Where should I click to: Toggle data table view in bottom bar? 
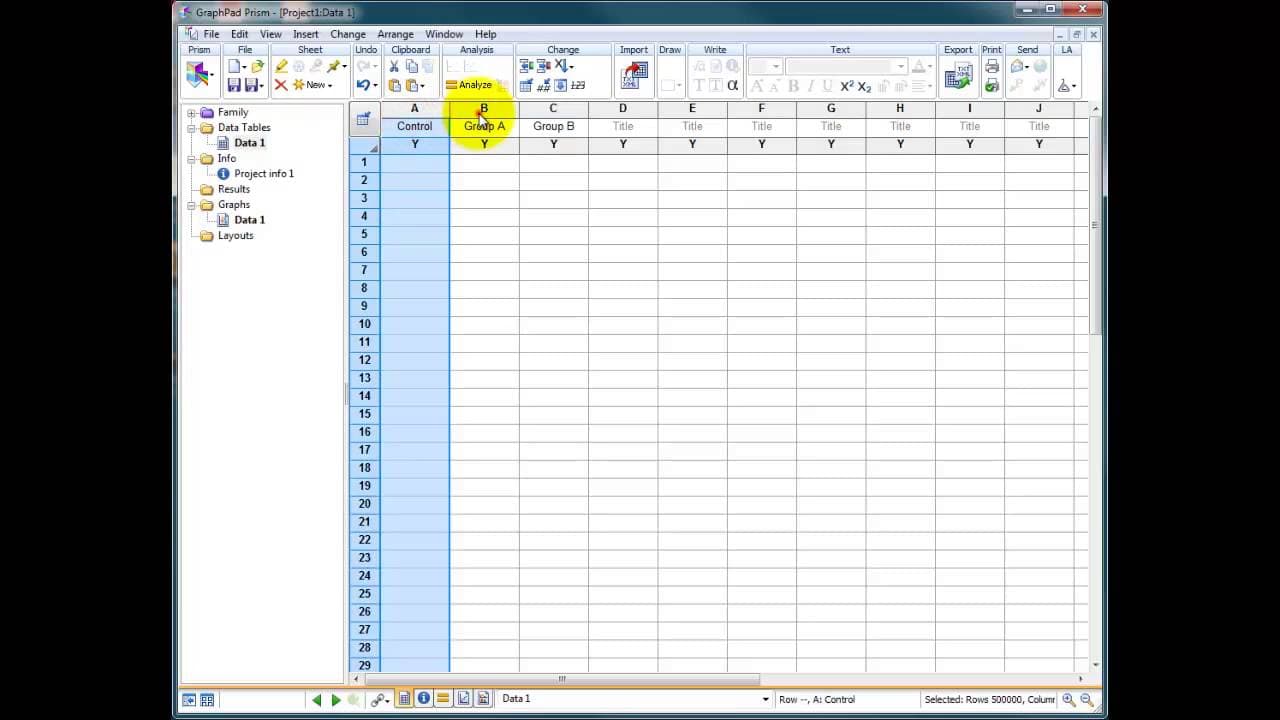[404, 699]
